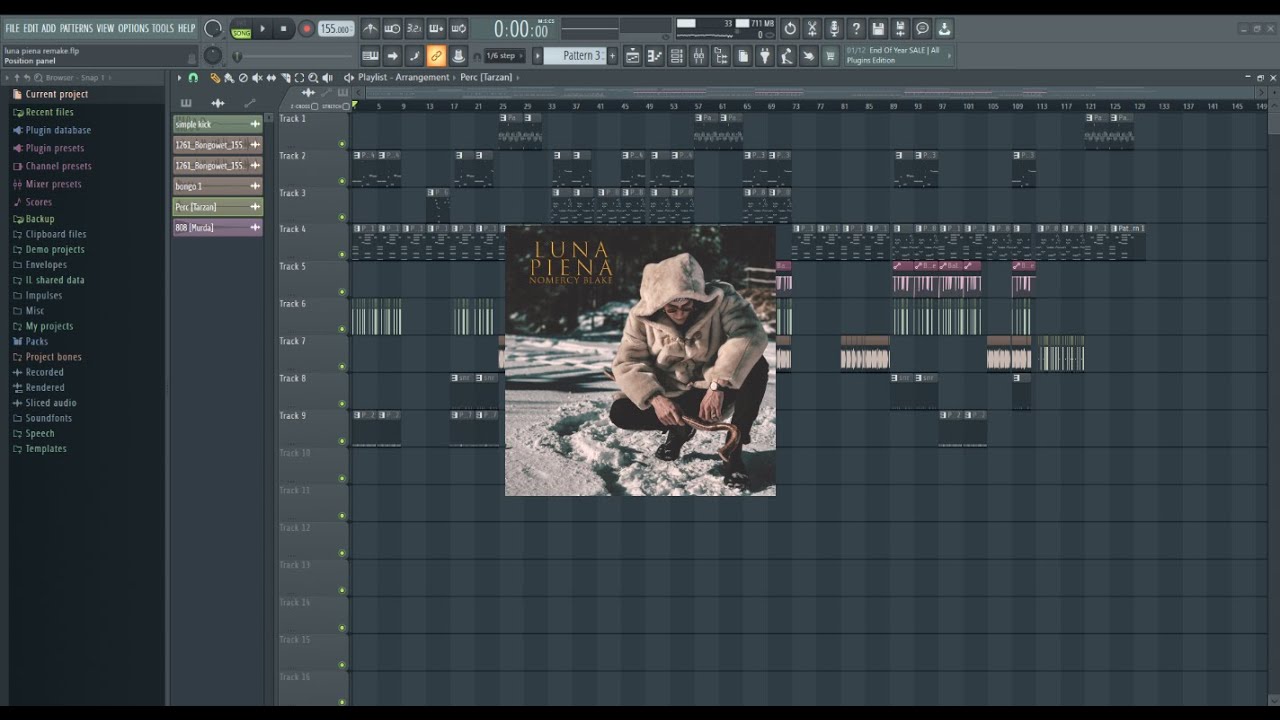Expand the Plugin database browser entry

coord(51,130)
